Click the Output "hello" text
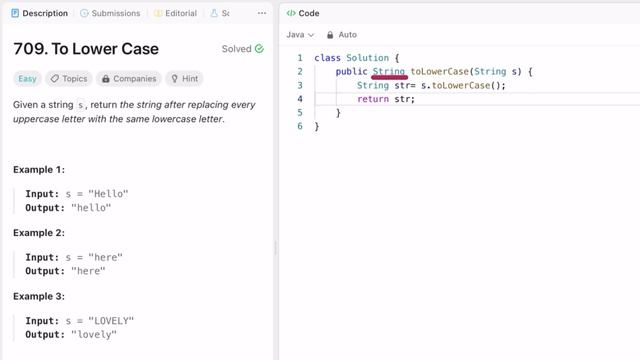Screen dimensions: 640x360 pyautogui.click(x=68, y=208)
